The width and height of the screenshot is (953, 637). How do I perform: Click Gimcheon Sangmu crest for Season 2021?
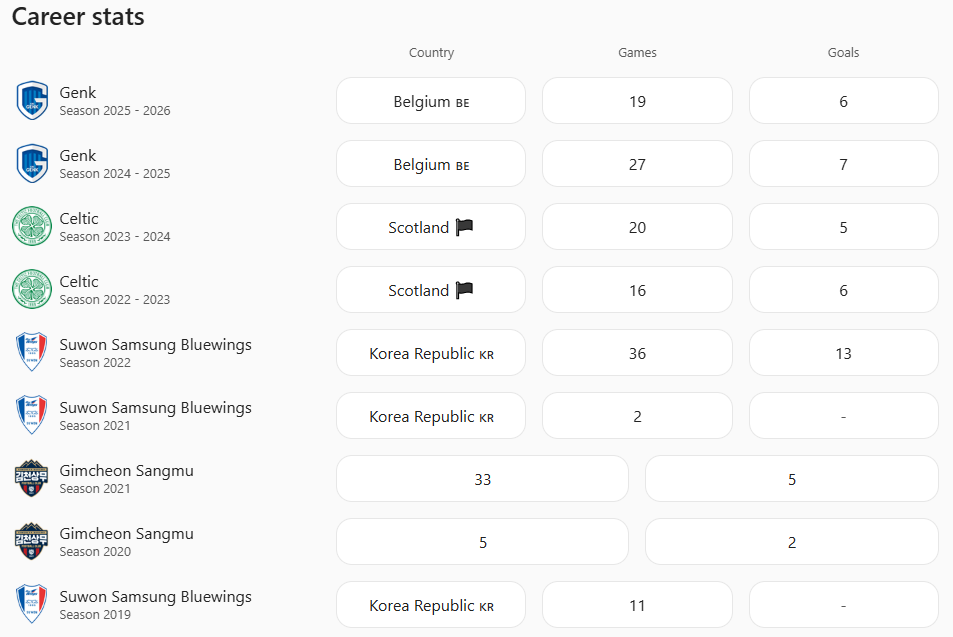tap(32, 479)
